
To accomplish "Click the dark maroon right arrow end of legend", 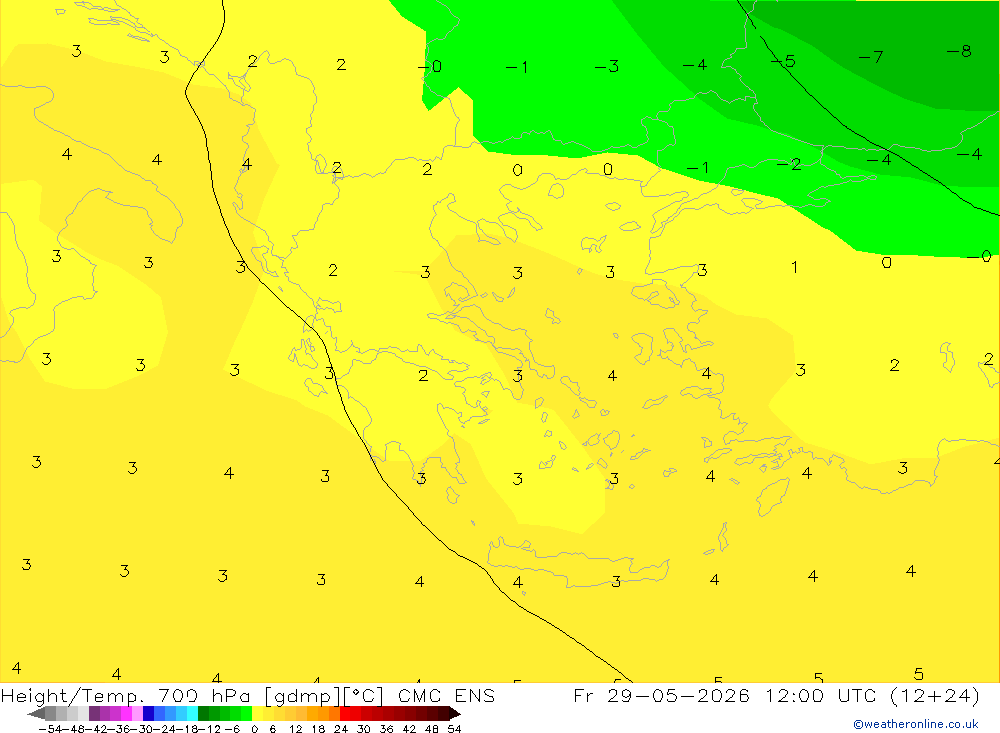I will coord(455,713).
